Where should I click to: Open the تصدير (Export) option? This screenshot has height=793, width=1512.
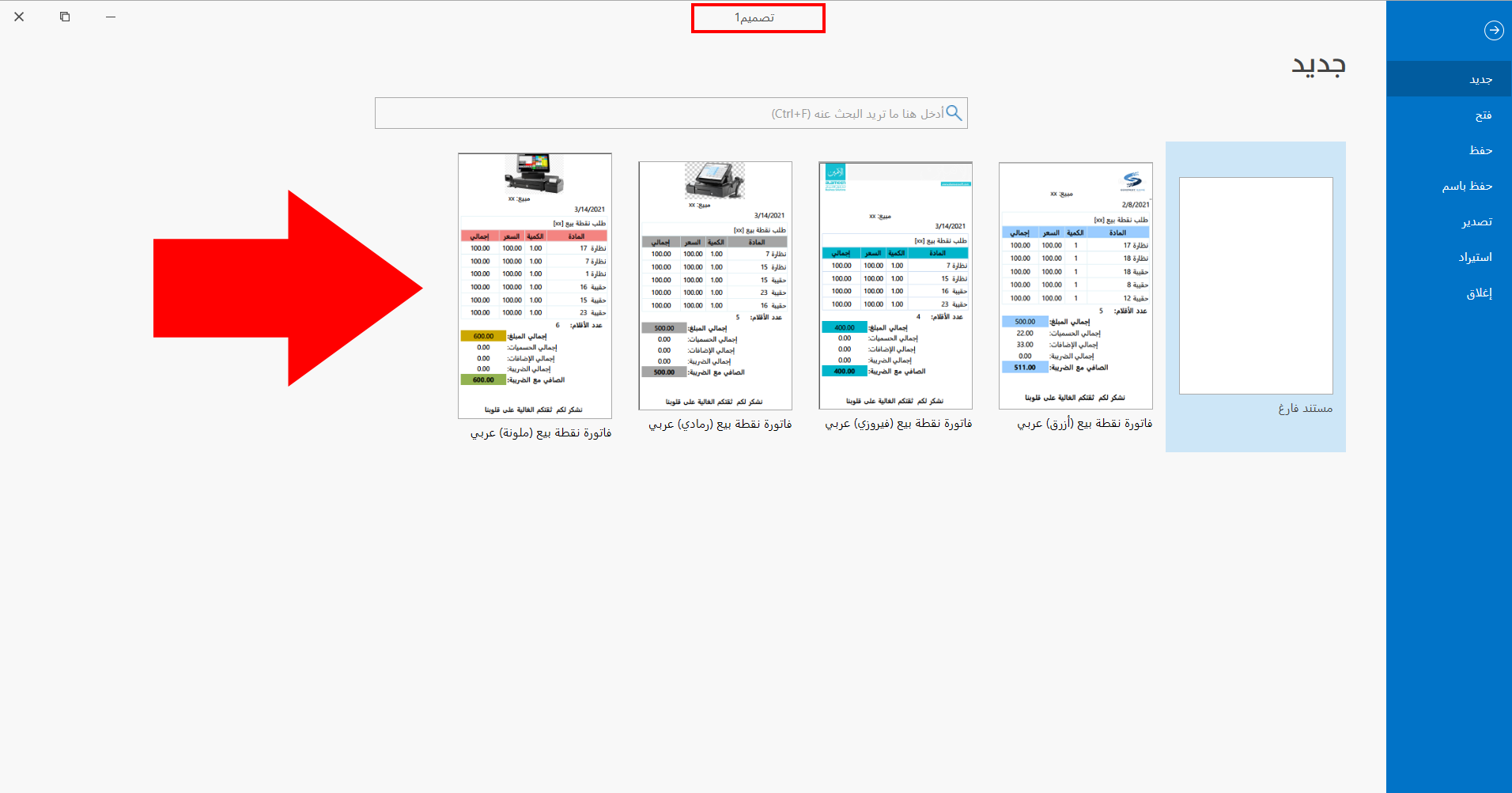pos(1476,221)
